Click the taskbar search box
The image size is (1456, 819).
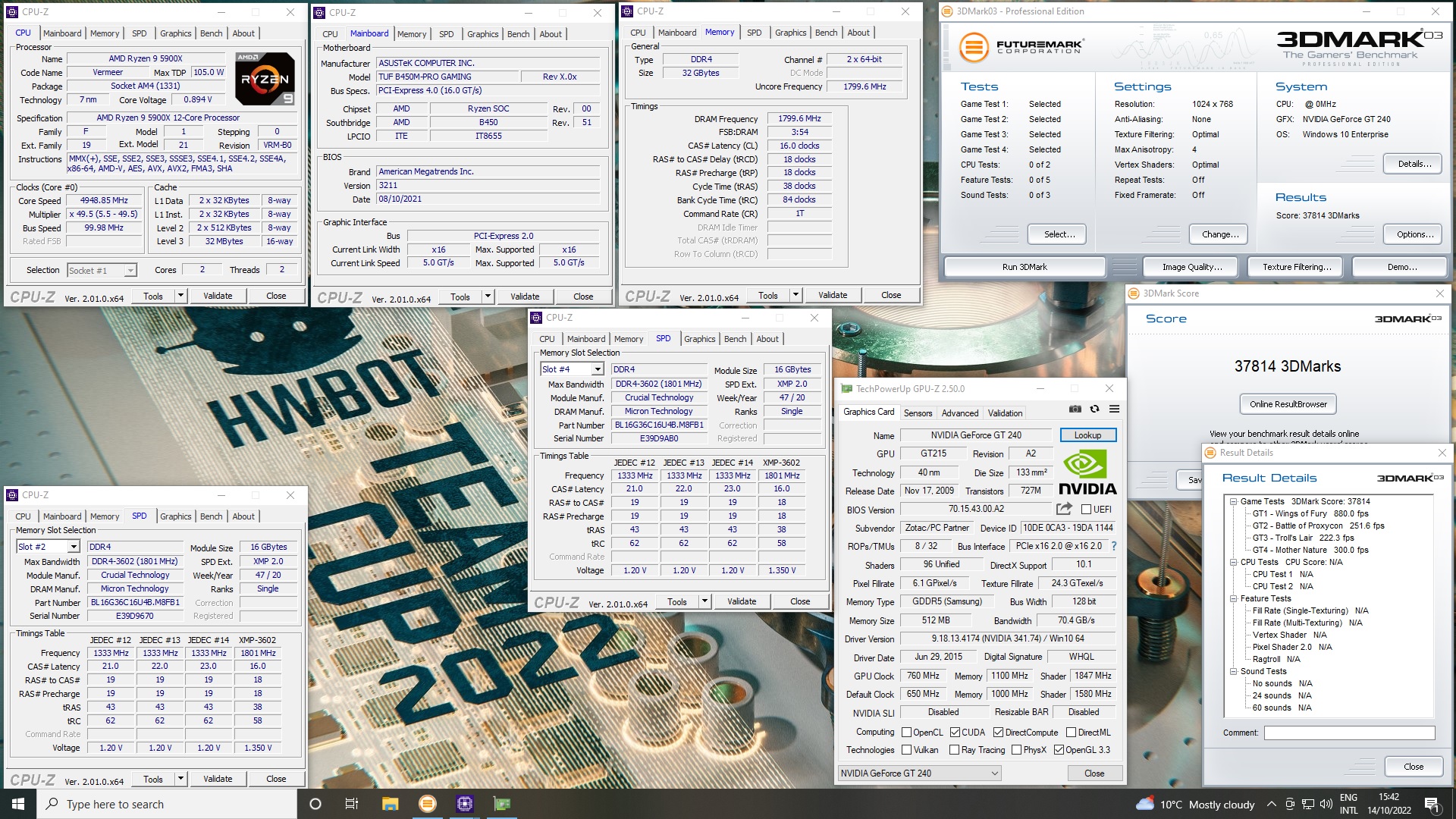(x=167, y=804)
